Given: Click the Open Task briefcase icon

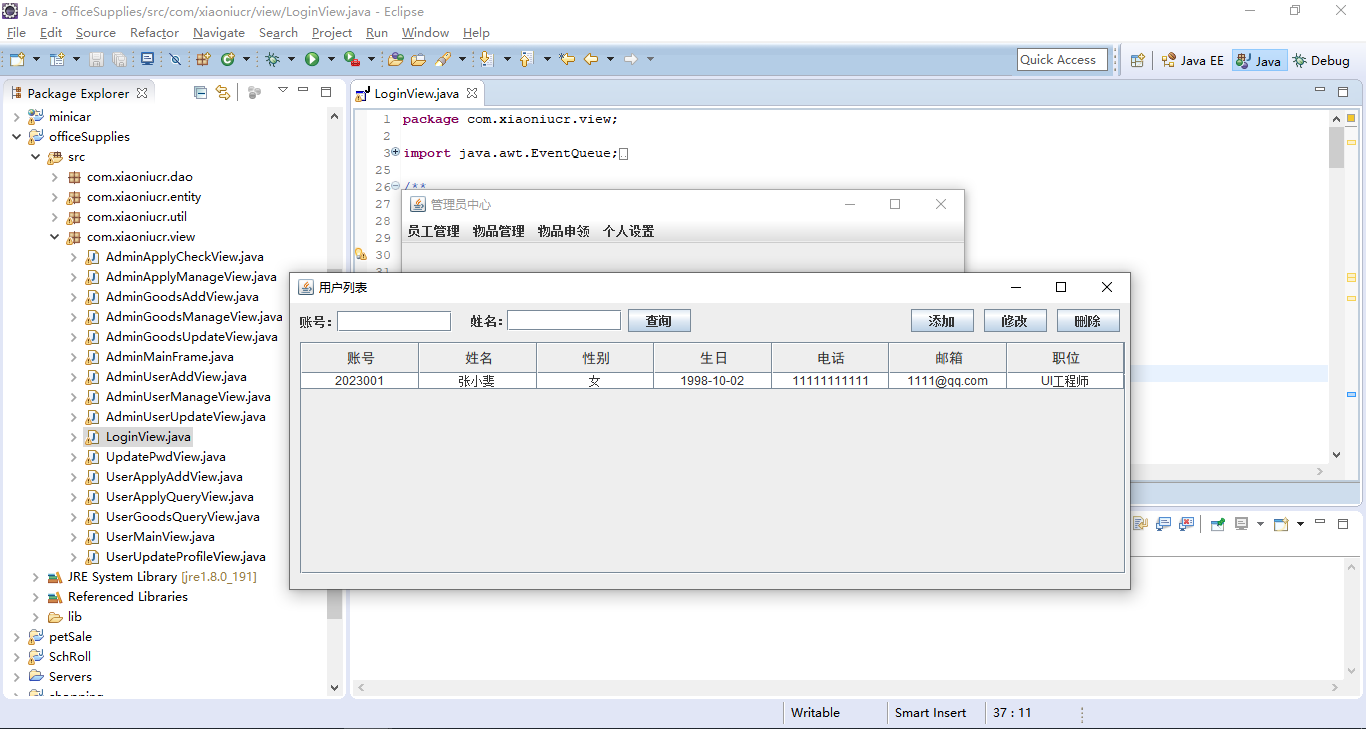Looking at the screenshot, I should [418, 59].
